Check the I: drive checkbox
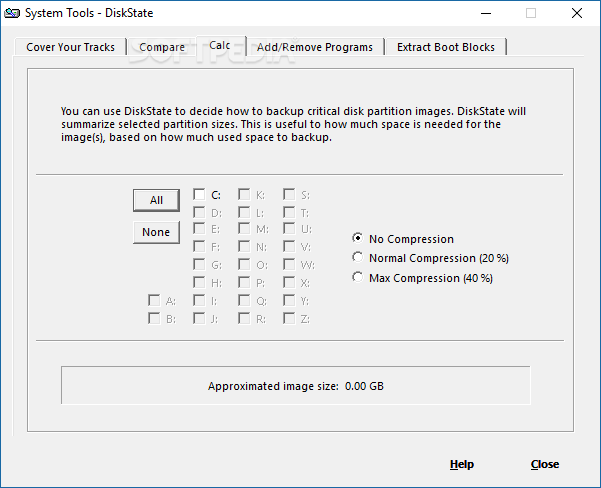The image size is (601, 488). pos(199,300)
